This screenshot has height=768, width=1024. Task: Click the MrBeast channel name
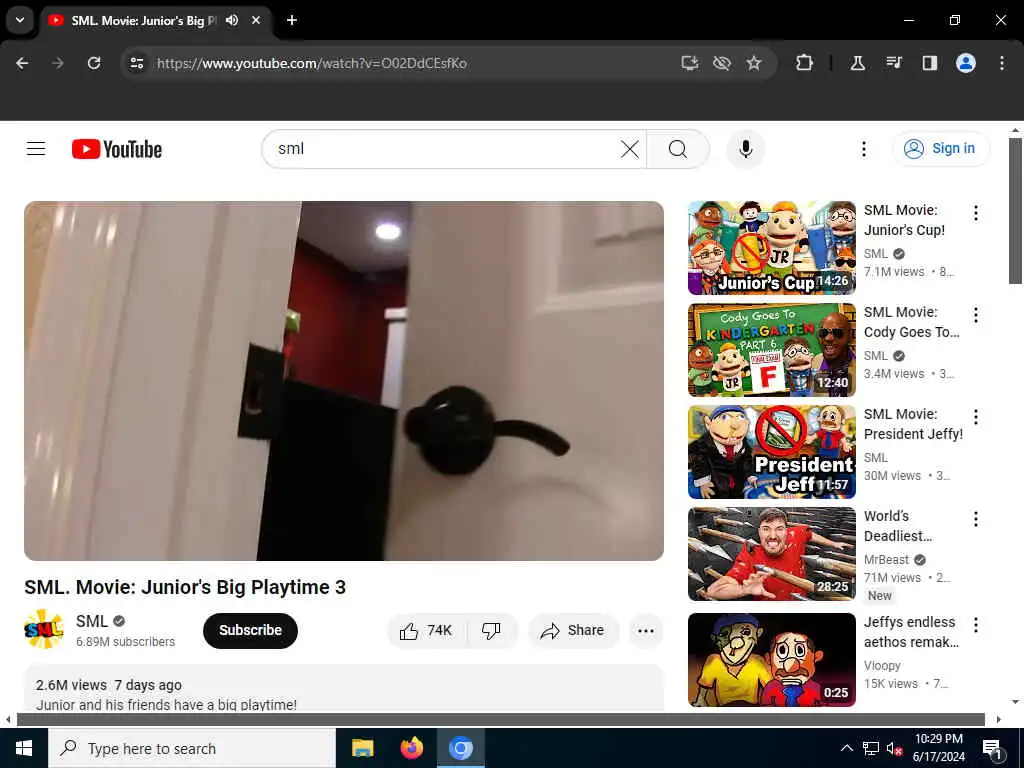[886, 560]
